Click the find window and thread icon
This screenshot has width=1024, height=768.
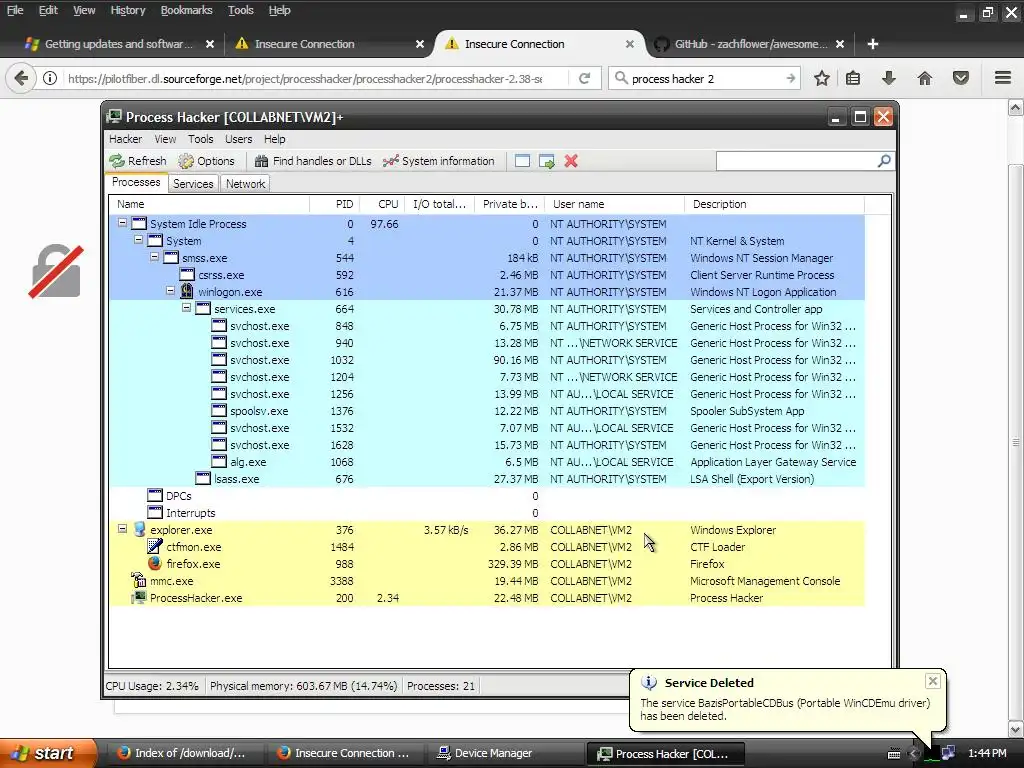pos(547,161)
